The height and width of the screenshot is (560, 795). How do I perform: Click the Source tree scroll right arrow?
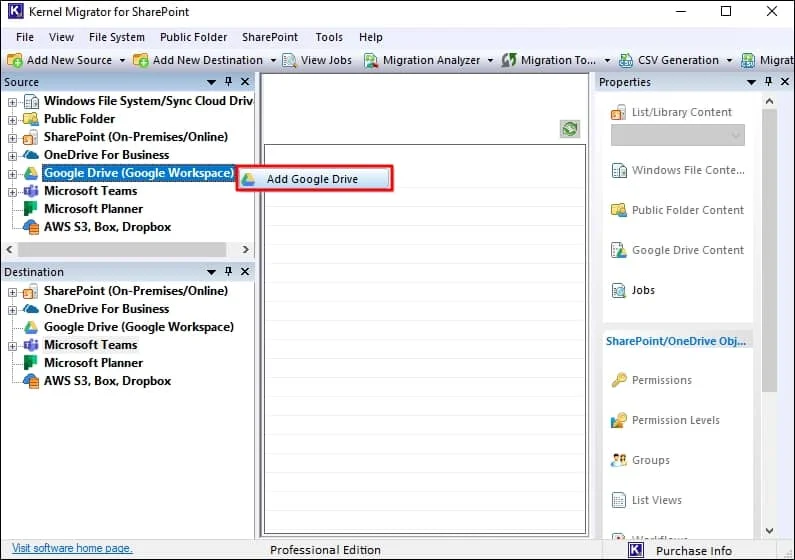pos(245,249)
